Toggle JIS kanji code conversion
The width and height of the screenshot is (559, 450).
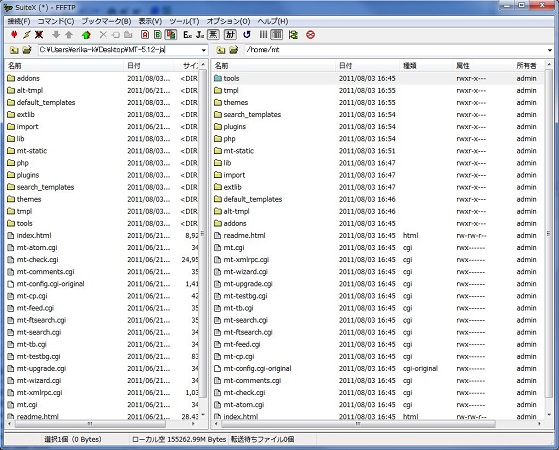(200, 35)
